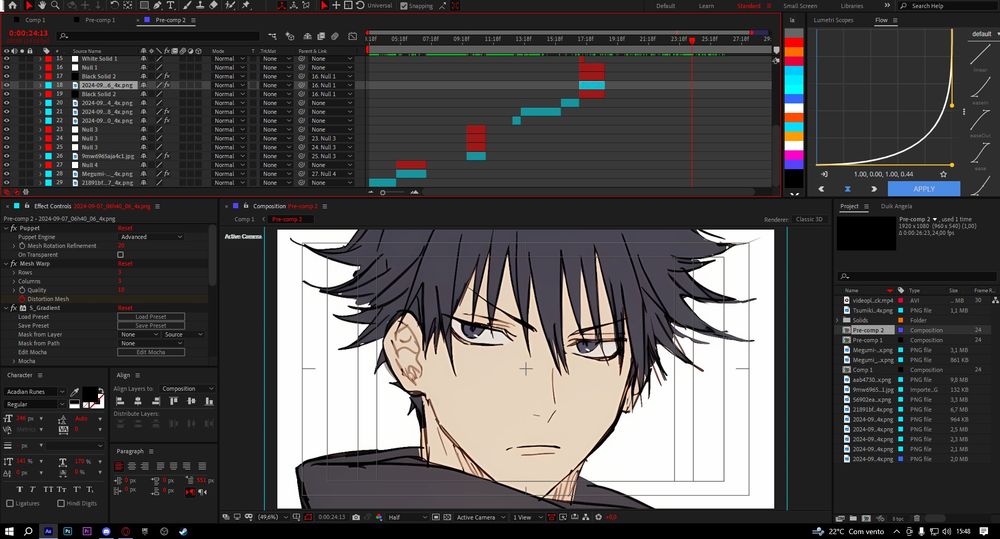Align layers to left edge
The width and height of the screenshot is (1000, 539).
tap(120, 401)
